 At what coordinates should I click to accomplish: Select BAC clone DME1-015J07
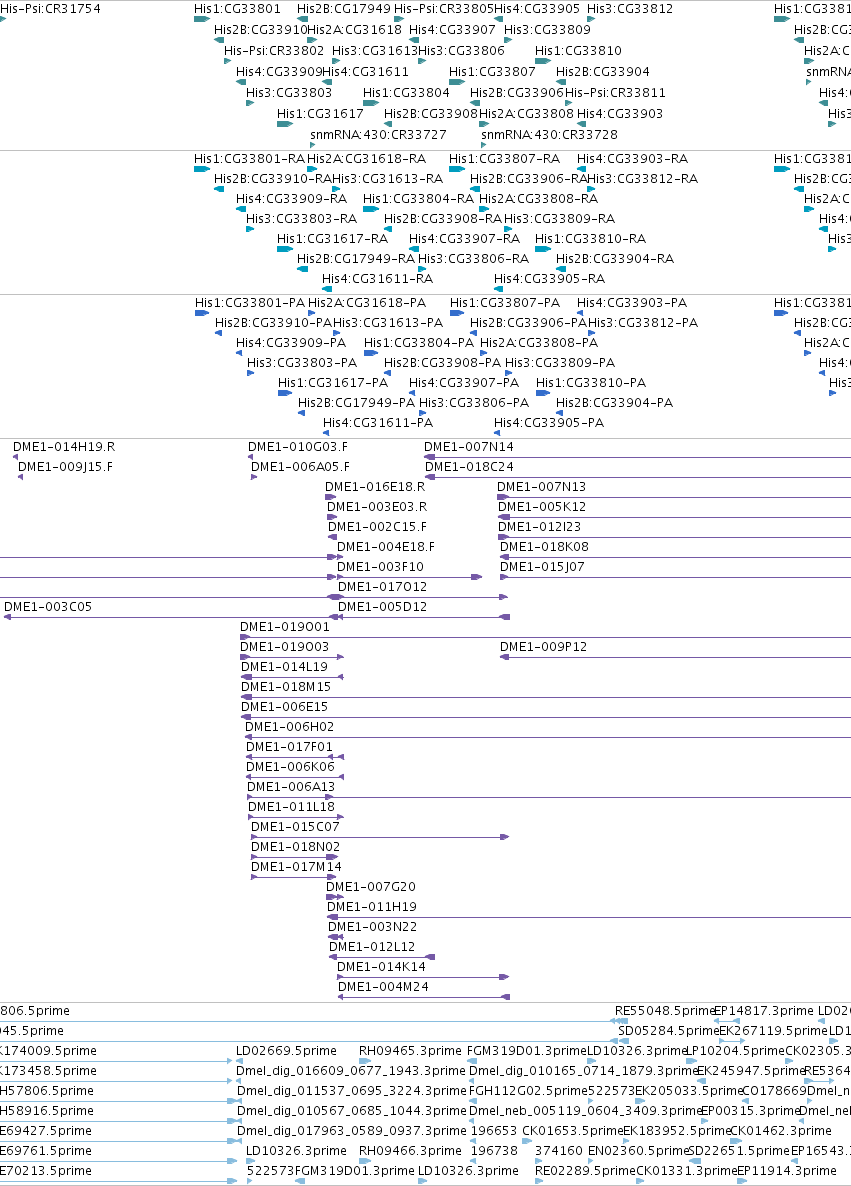click(x=542, y=567)
